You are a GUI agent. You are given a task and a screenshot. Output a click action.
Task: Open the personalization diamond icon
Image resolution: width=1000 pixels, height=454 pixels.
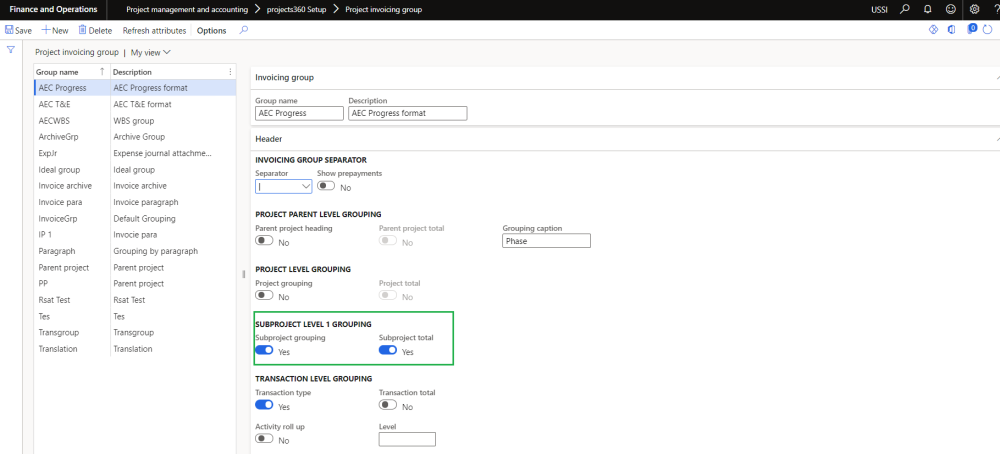[x=933, y=30]
